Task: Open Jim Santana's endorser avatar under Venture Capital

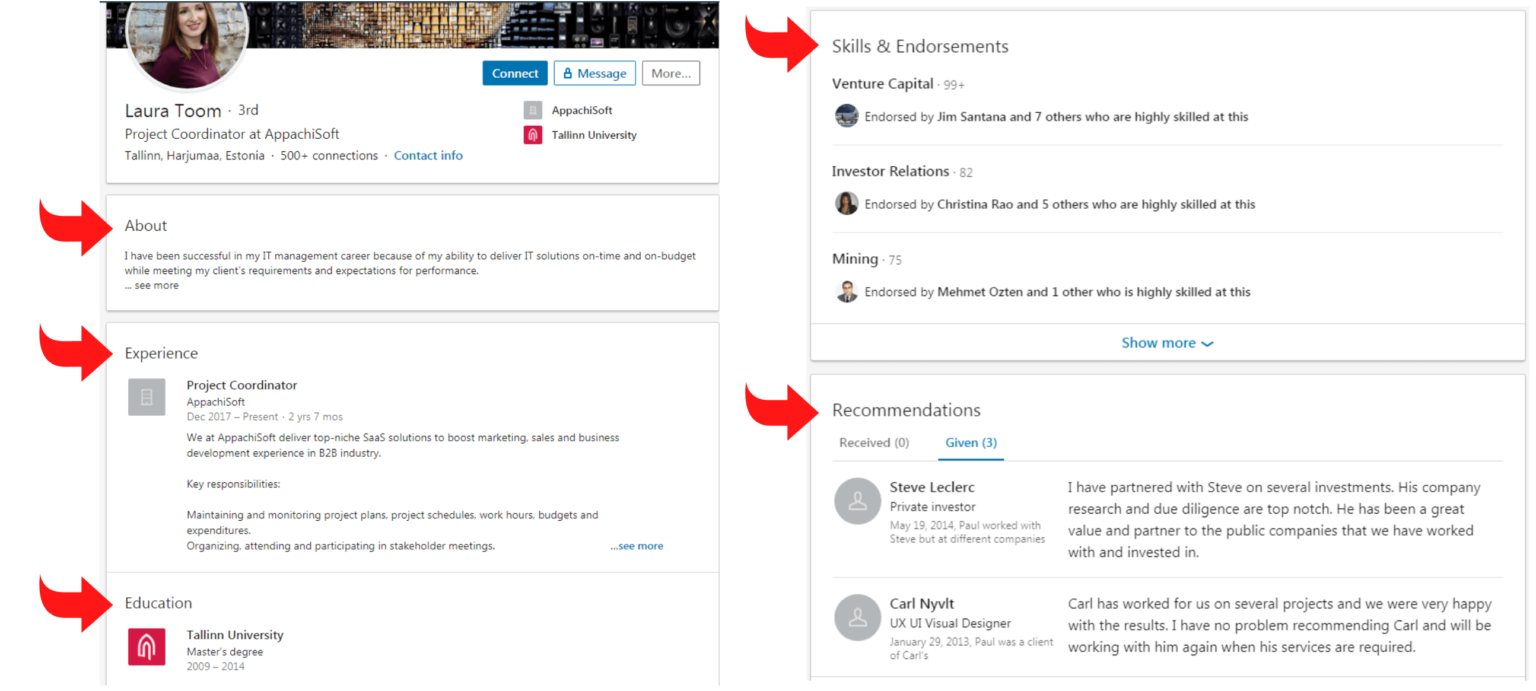Action: [x=846, y=116]
